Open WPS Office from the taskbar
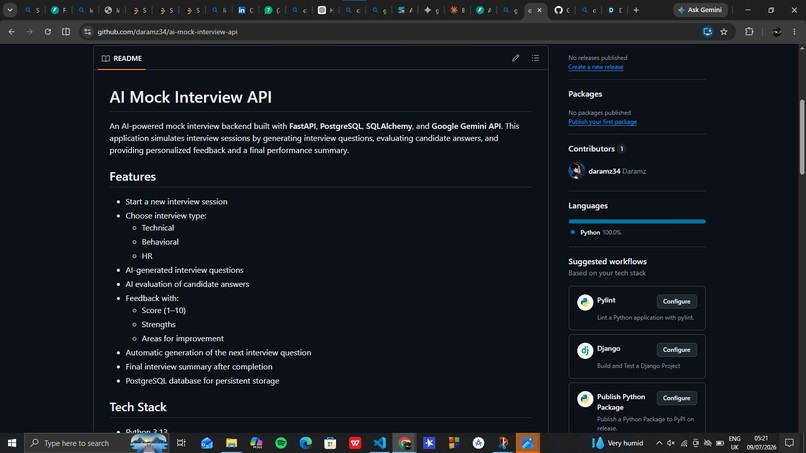The image size is (806, 453). (355, 443)
